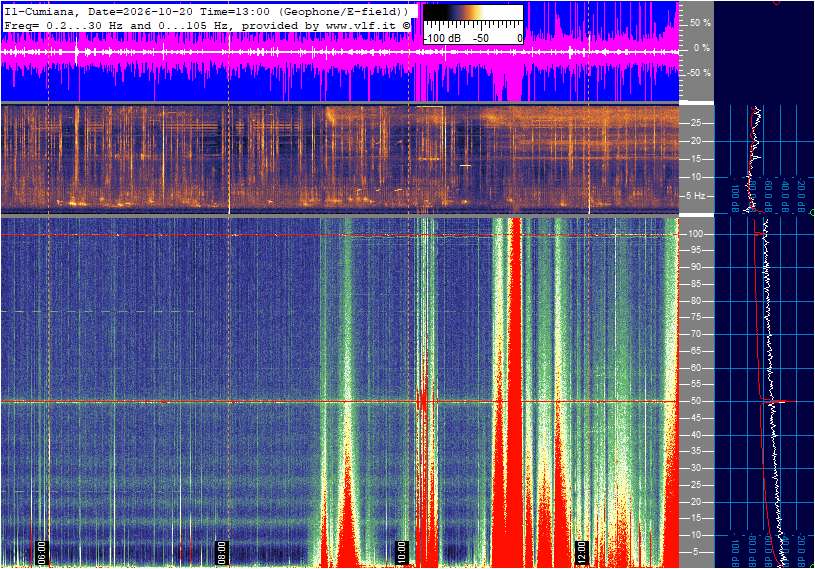Click the '0 %' amplitude axis label
Screen dimensions: 815x569
tap(701, 48)
